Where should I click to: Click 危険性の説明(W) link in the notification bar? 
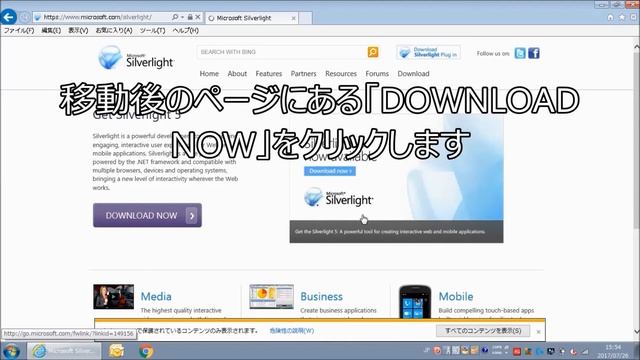pos(291,331)
